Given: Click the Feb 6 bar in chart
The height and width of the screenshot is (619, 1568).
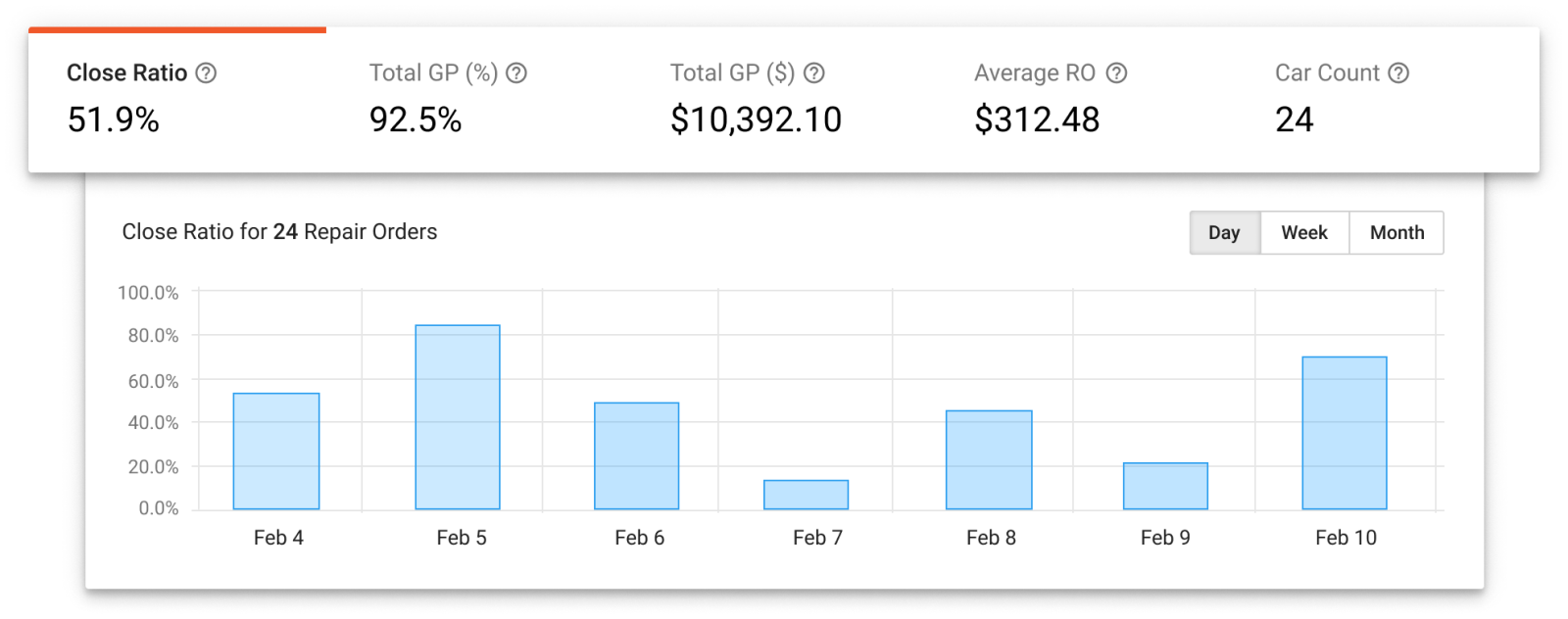Looking at the screenshot, I should click(637, 456).
